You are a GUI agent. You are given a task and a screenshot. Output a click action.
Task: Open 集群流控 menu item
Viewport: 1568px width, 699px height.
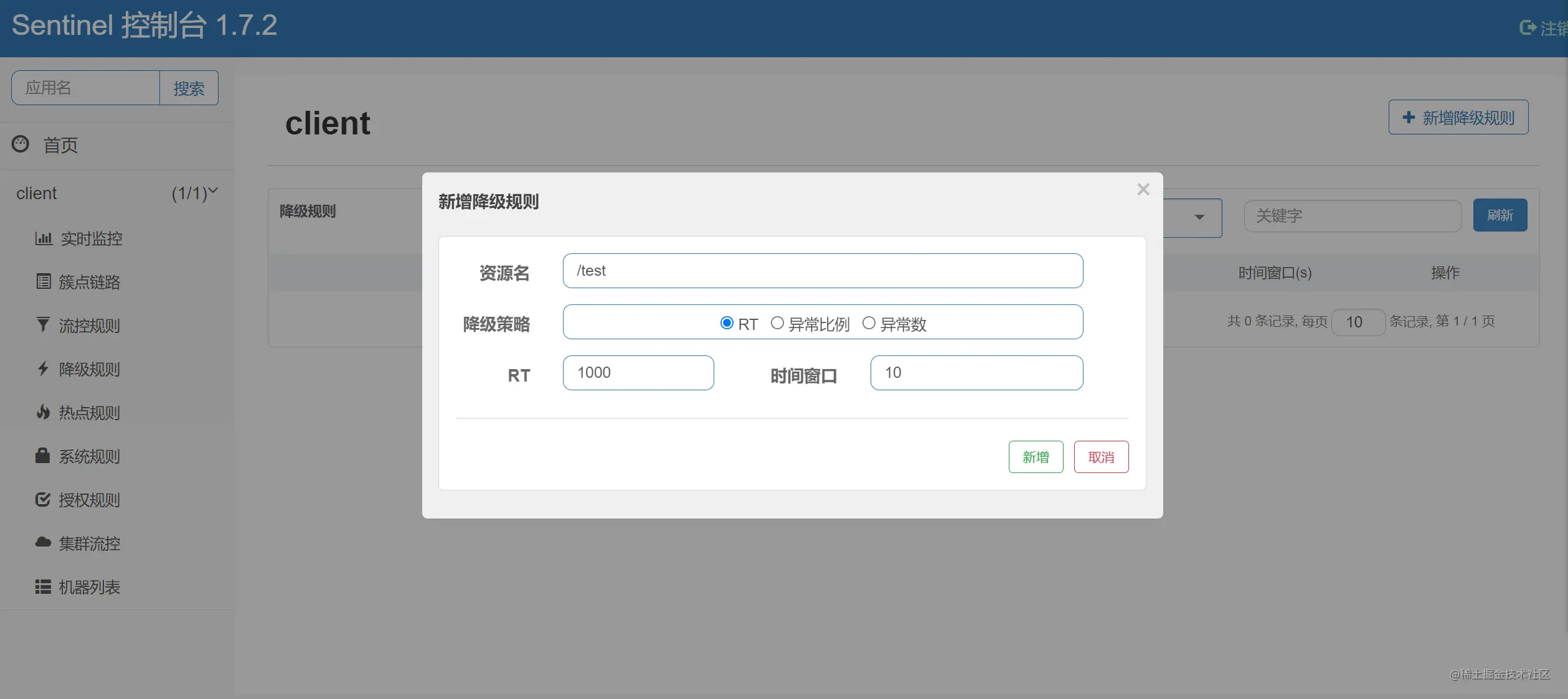[x=90, y=543]
